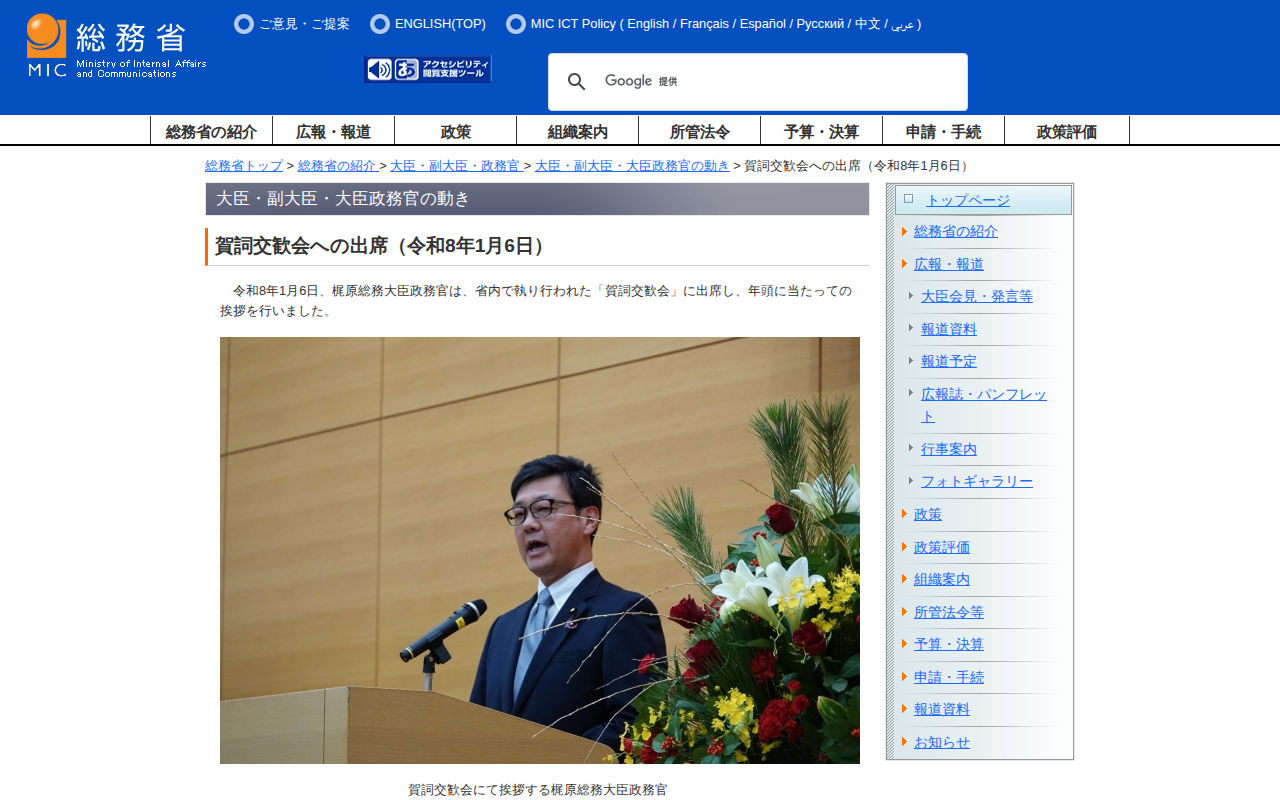Image resolution: width=1280 pixels, height=800 pixels.
Task: Click the 総務省の紹介 breadcrumb link
Action: point(337,166)
